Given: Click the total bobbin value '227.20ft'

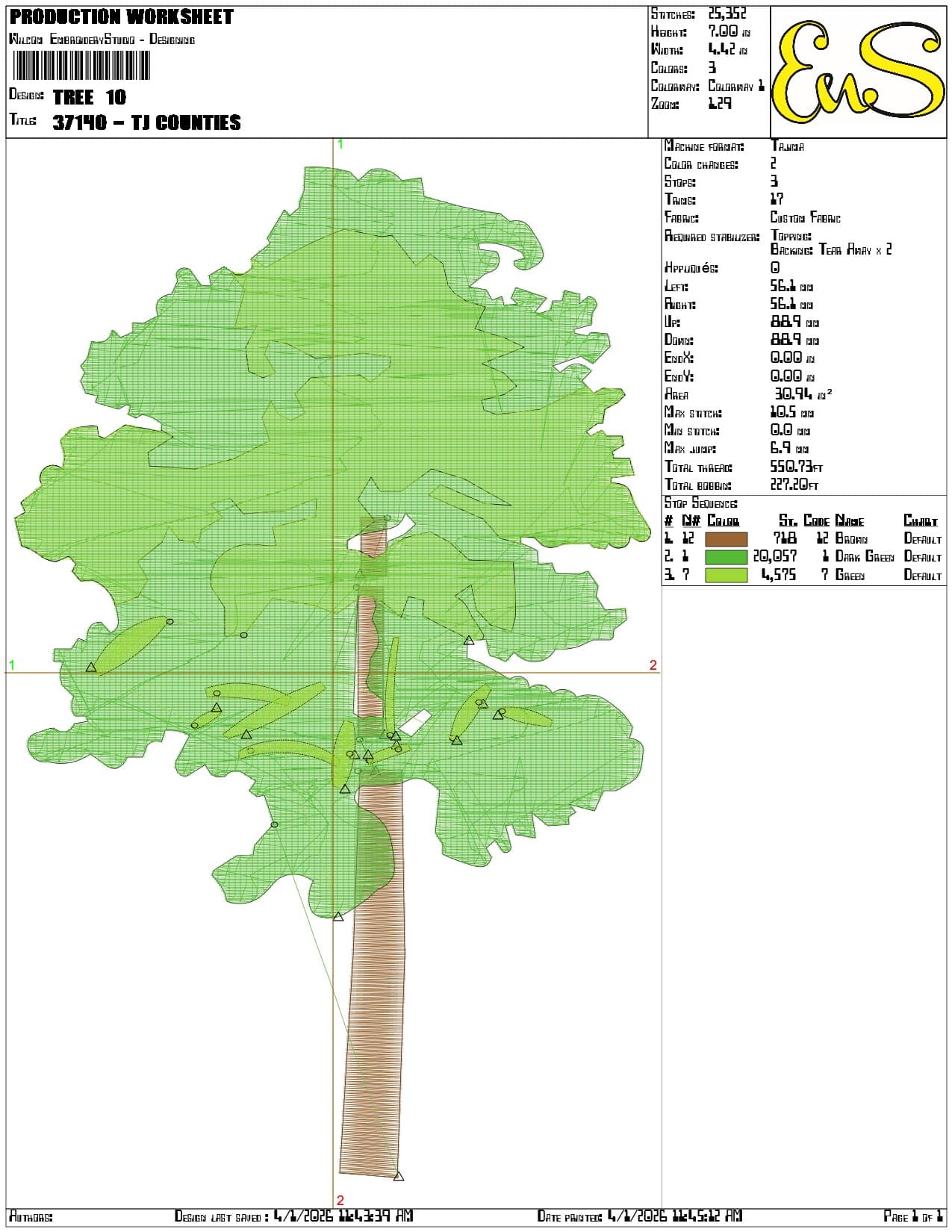Looking at the screenshot, I should [794, 485].
